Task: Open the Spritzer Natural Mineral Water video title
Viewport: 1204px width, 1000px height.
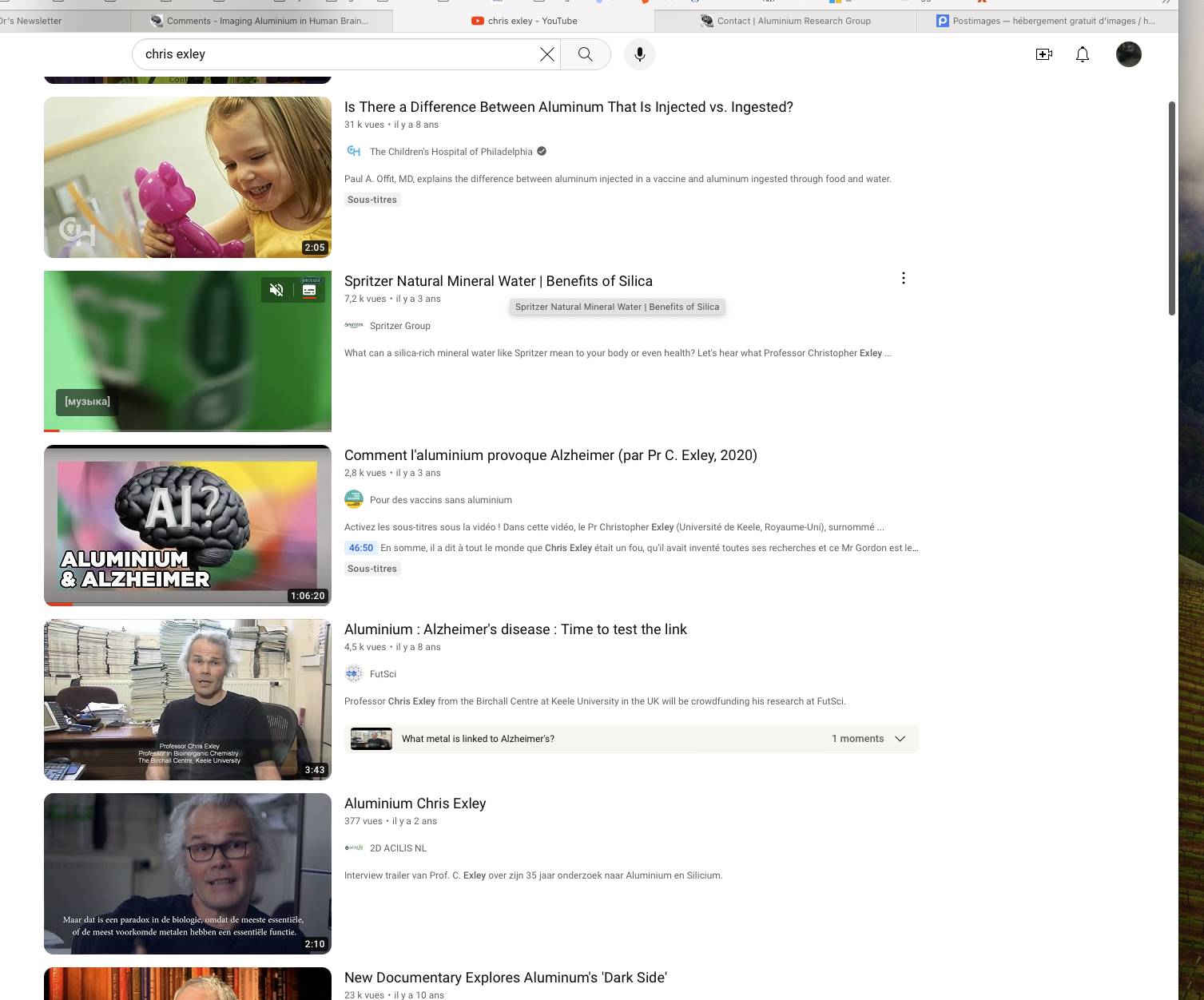Action: [x=499, y=281]
